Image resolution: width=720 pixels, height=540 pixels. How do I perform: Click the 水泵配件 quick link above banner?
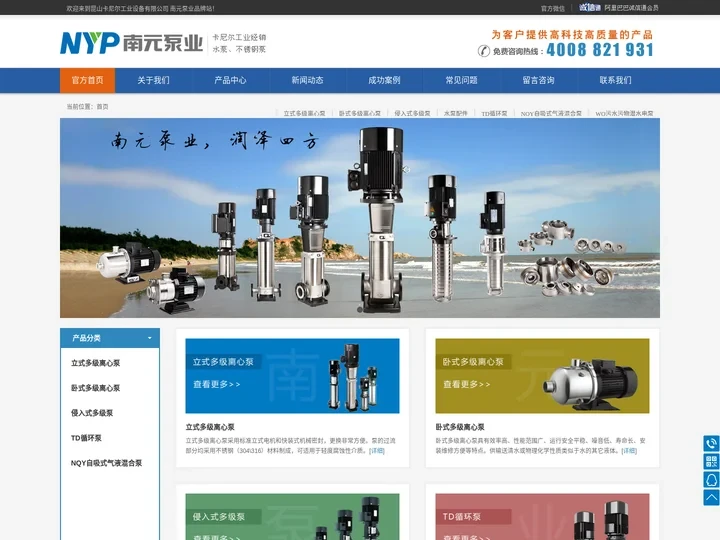(456, 113)
